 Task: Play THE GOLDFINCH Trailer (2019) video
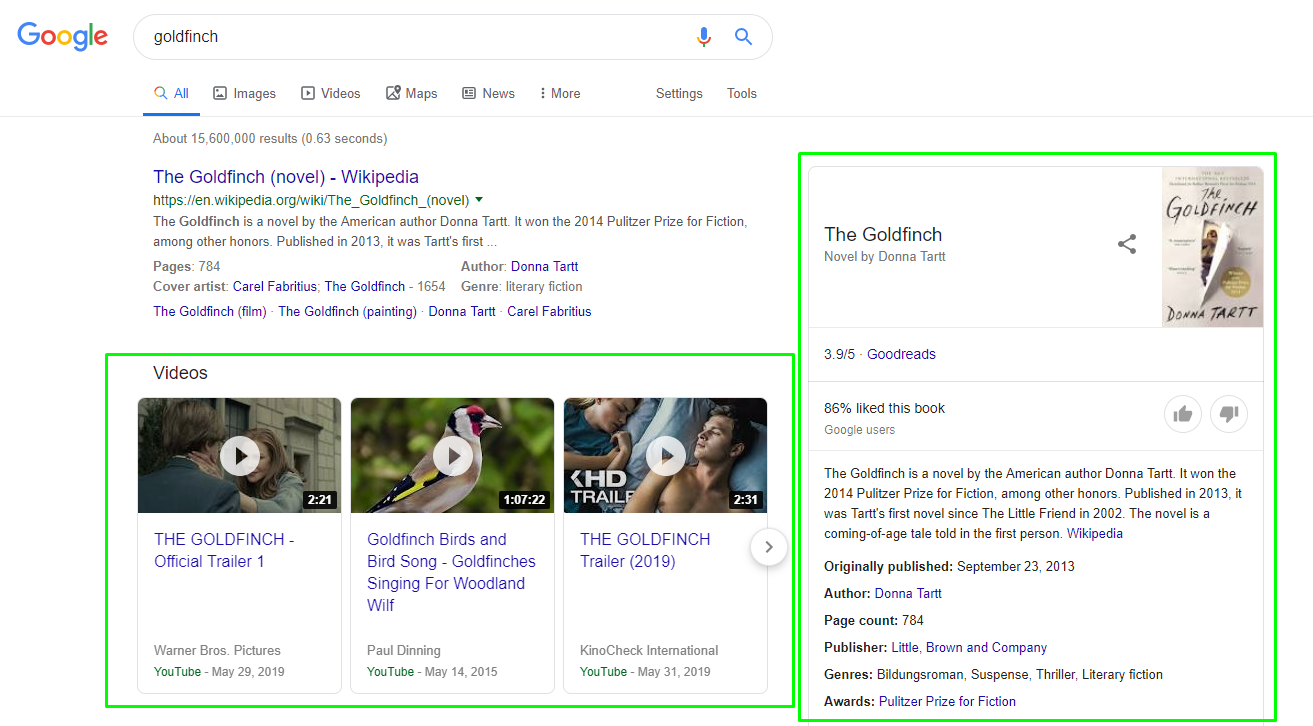(x=666, y=456)
